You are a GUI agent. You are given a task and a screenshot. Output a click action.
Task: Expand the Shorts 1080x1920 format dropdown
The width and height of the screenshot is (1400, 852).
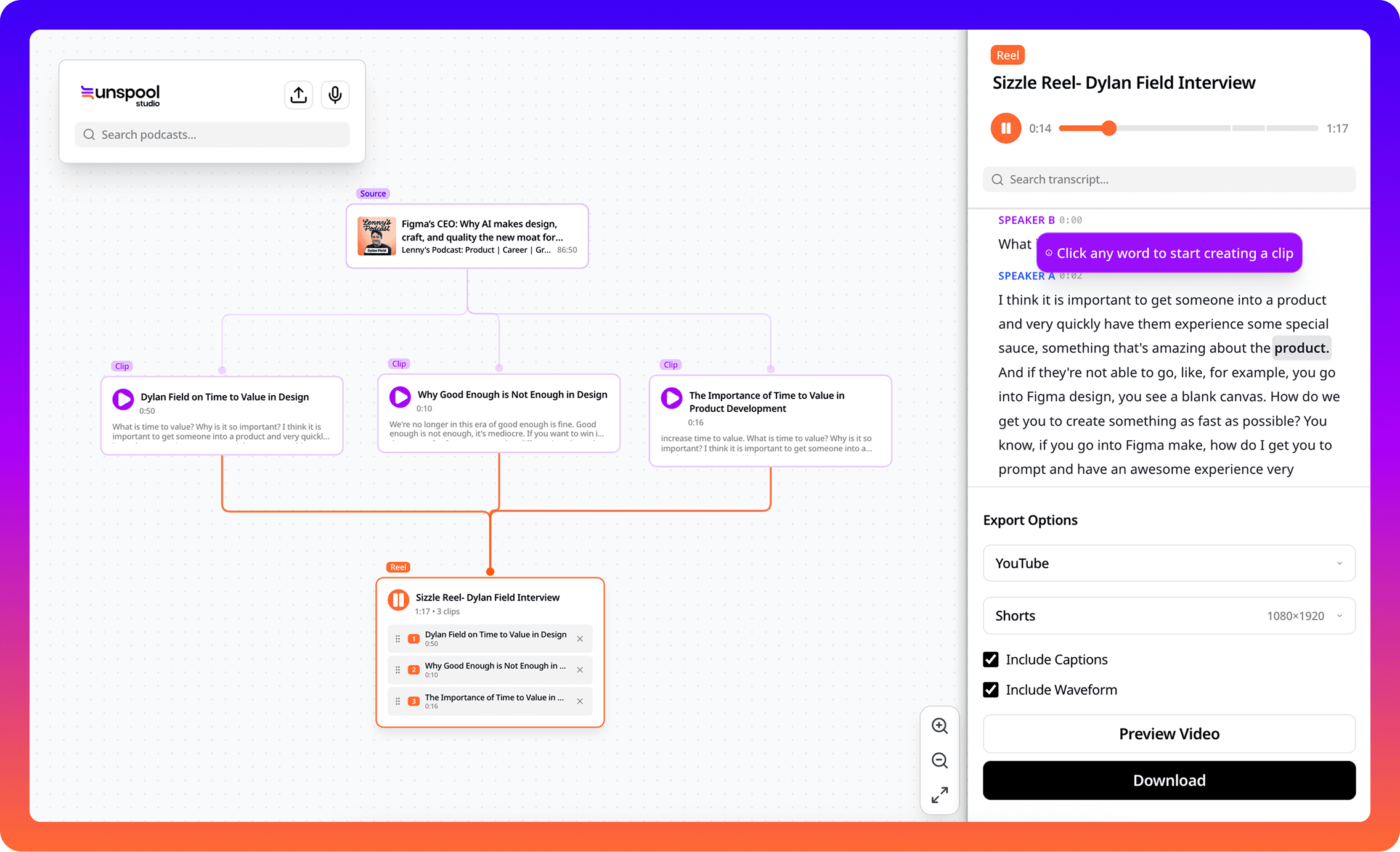pos(1168,615)
